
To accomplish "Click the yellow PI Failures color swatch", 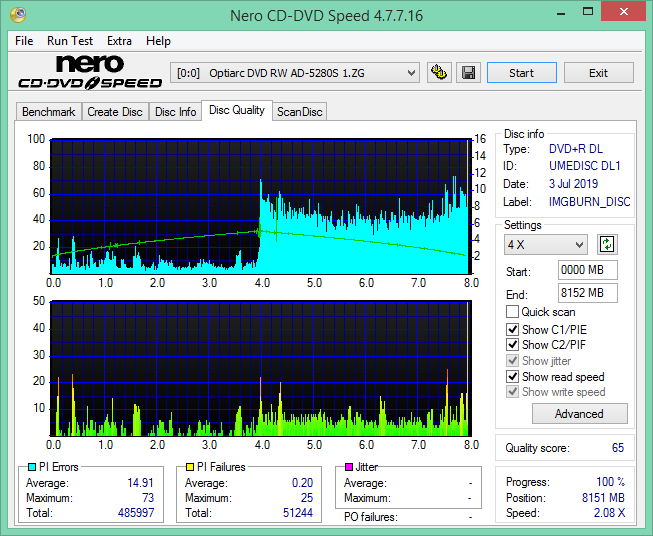I will coord(190,467).
